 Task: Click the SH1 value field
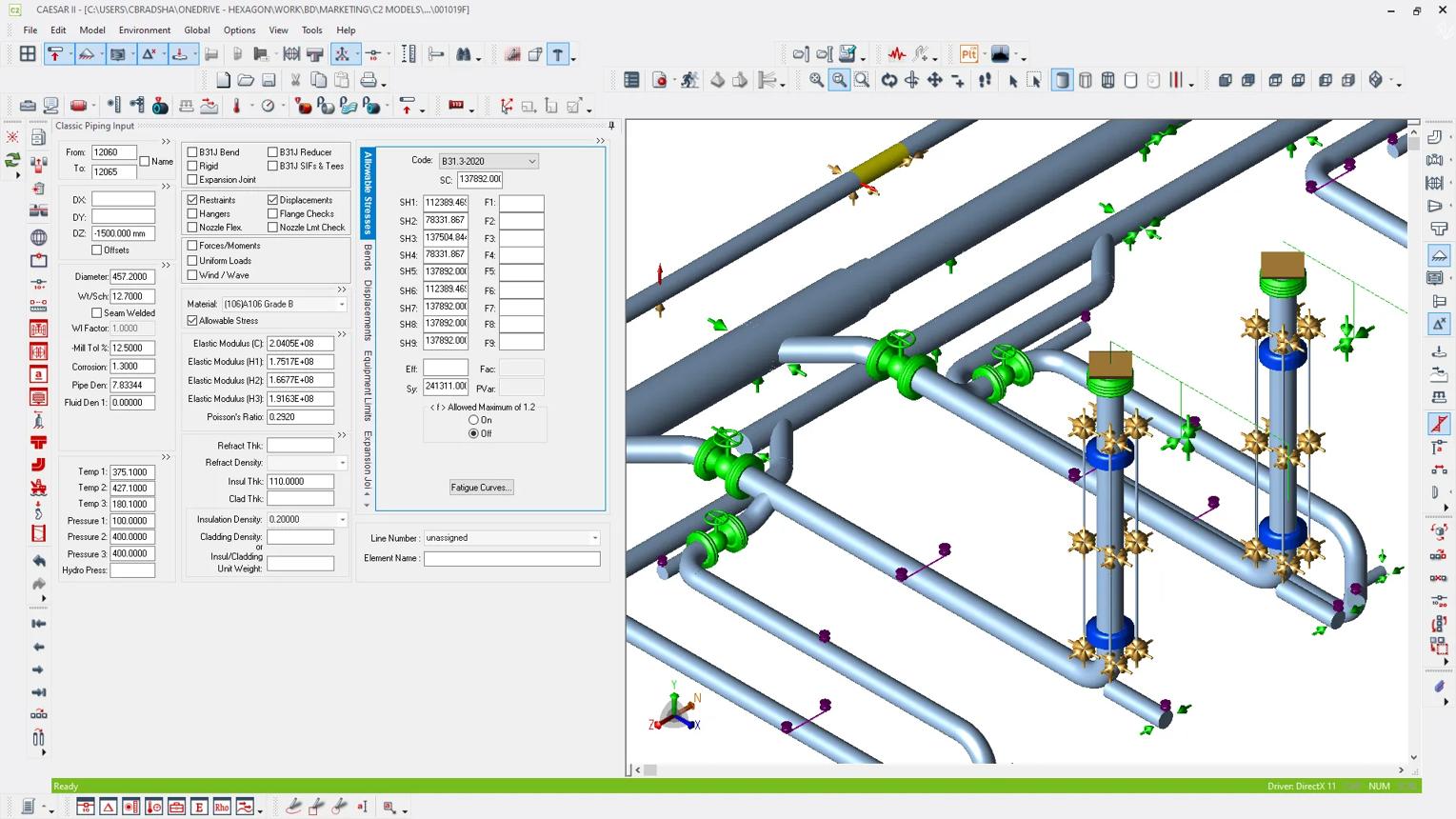tap(446, 203)
